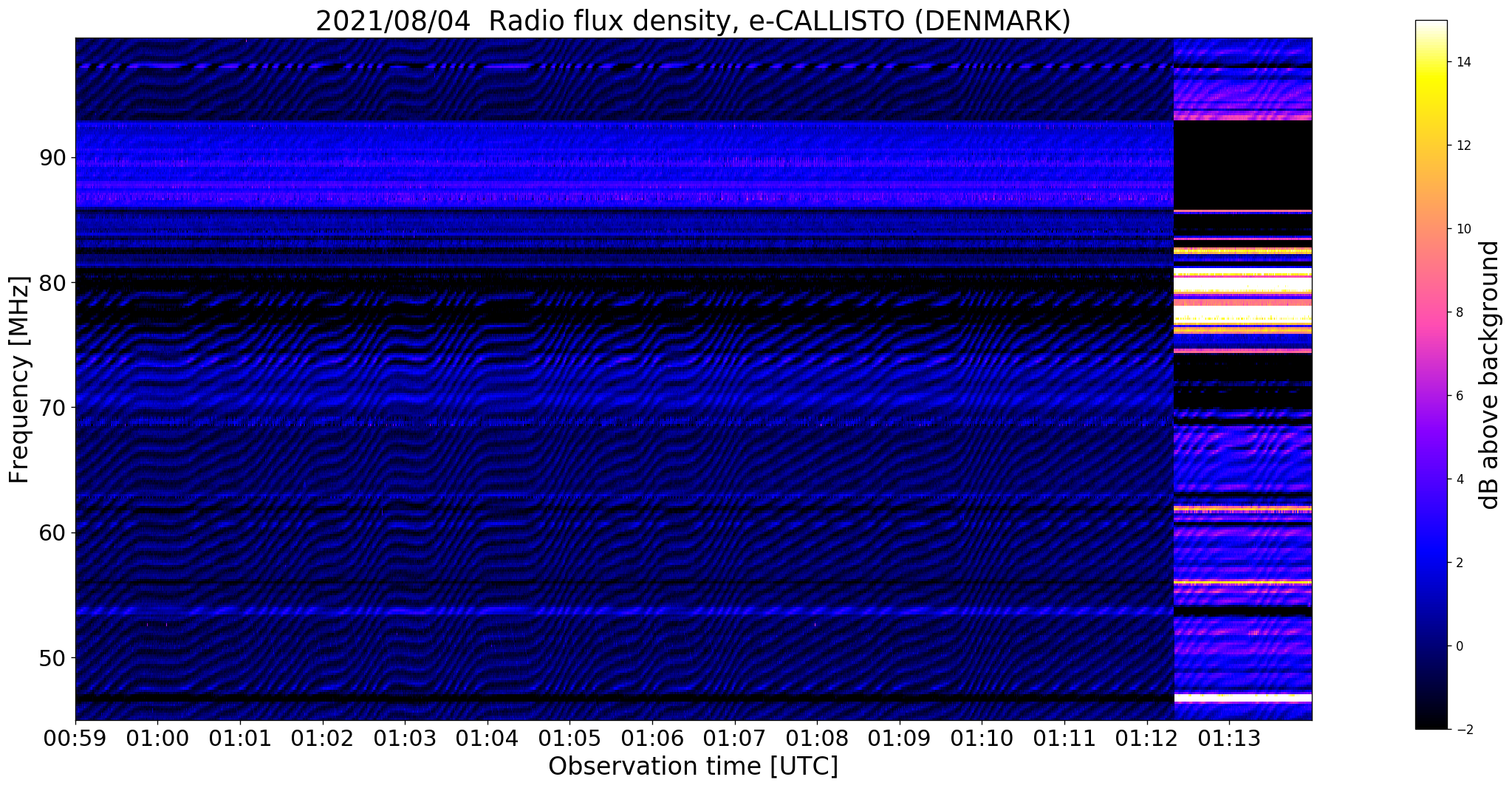Click the large black gap near 90 MHz after 01:12
The height and width of the screenshot is (788, 1512).
tap(1242, 165)
